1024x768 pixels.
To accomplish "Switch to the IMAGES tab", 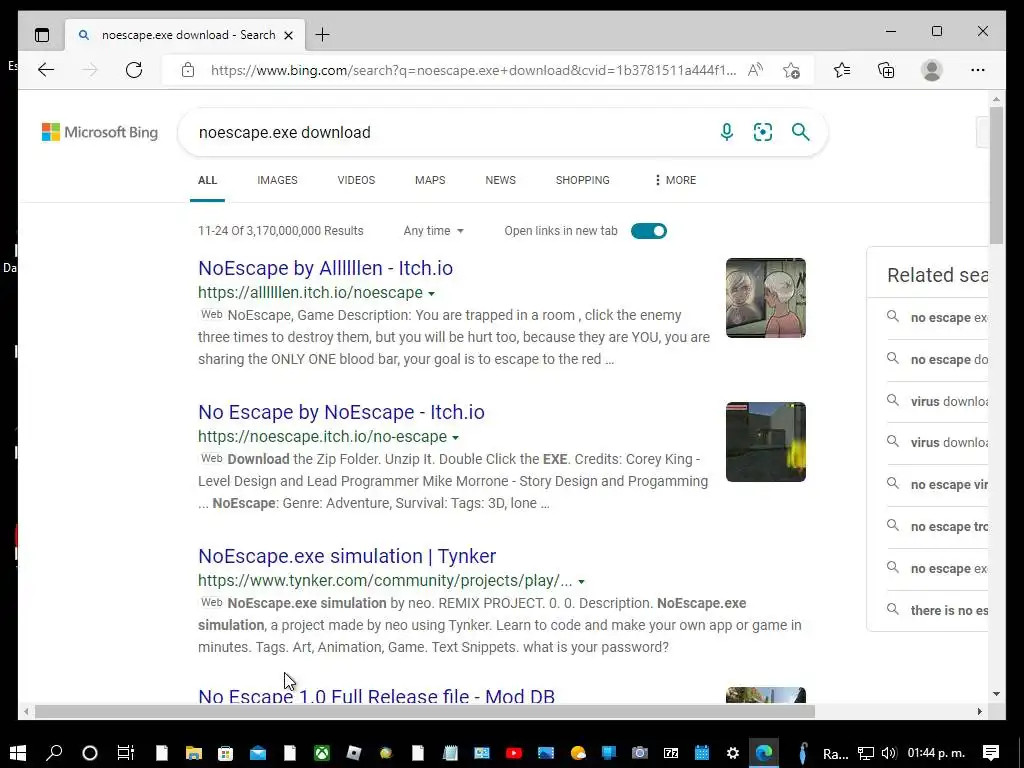I will coord(278,180).
